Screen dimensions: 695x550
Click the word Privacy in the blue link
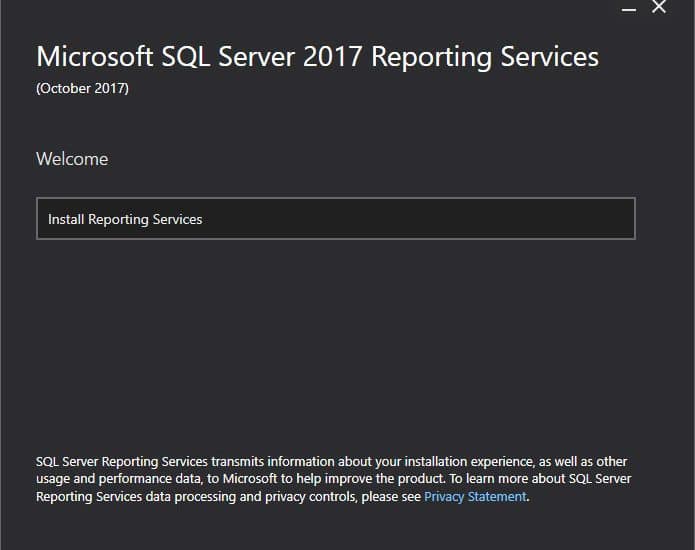(444, 497)
